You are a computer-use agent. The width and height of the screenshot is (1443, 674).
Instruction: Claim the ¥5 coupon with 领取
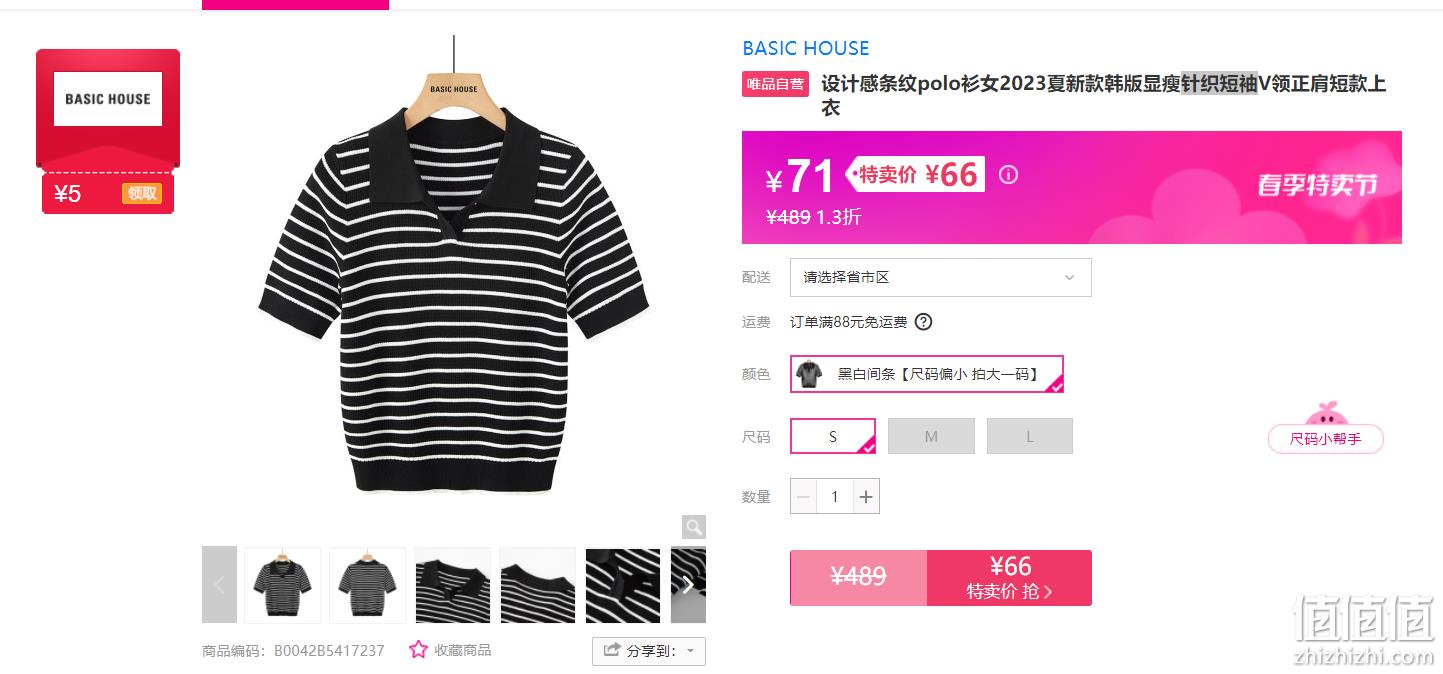(142, 194)
